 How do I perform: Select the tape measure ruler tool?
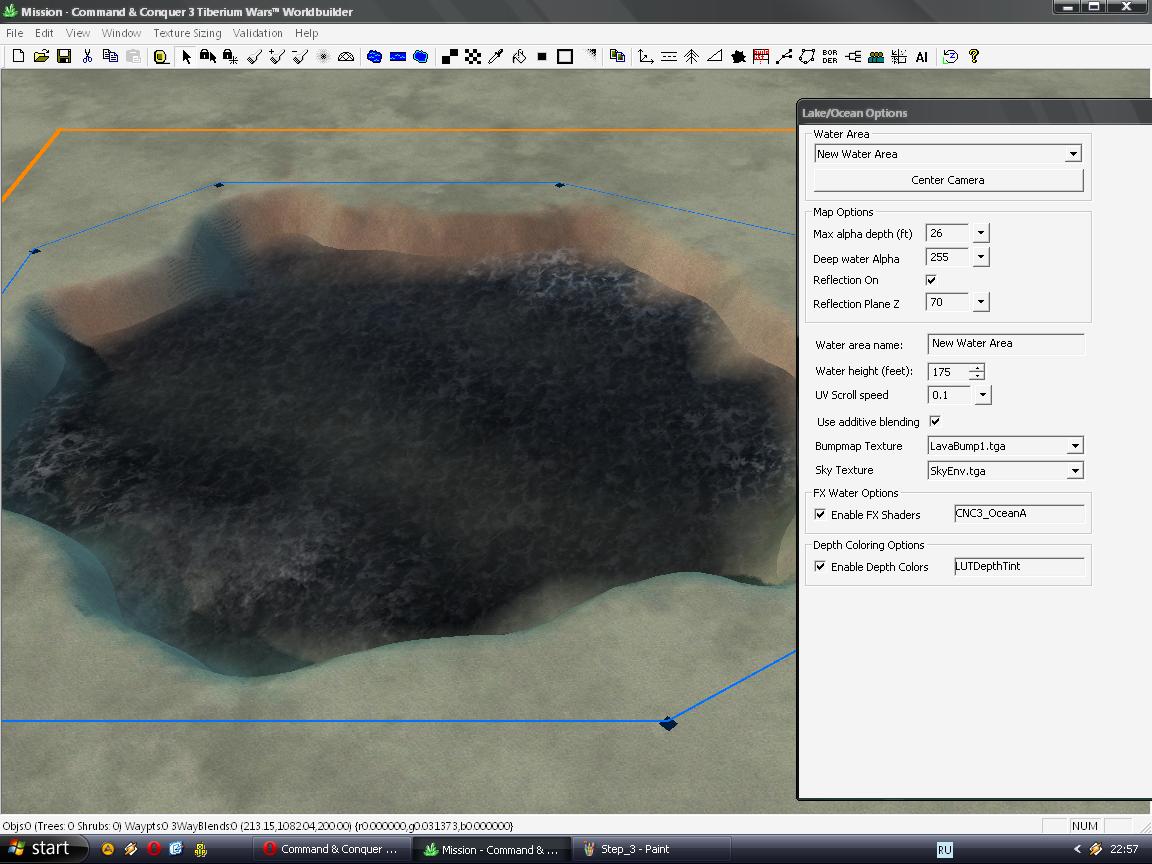[x=161, y=57]
